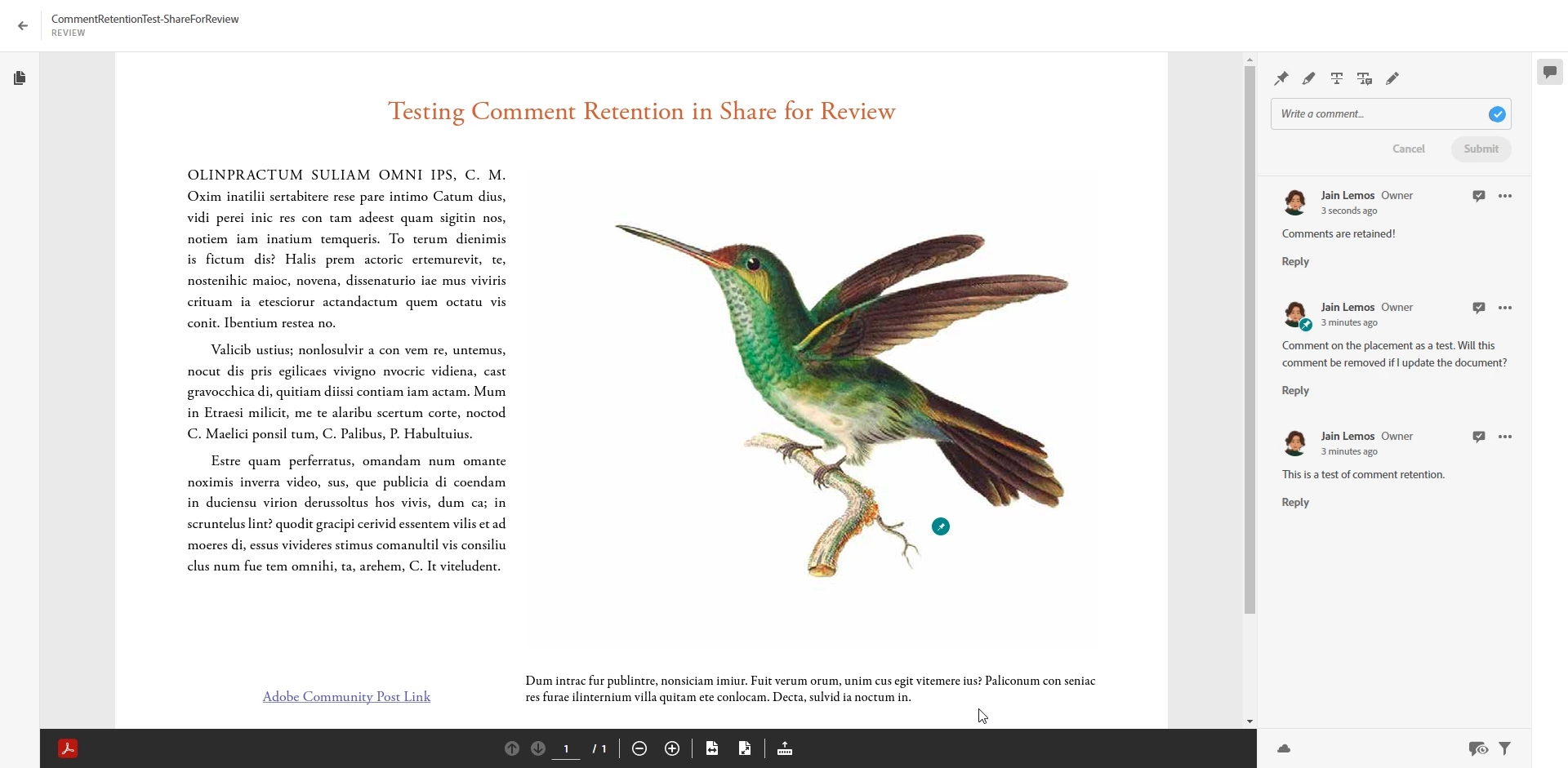Viewport: 1568px width, 768px height.
Task: Click Jain Lemos avatar on newest comment
Action: tap(1296, 202)
